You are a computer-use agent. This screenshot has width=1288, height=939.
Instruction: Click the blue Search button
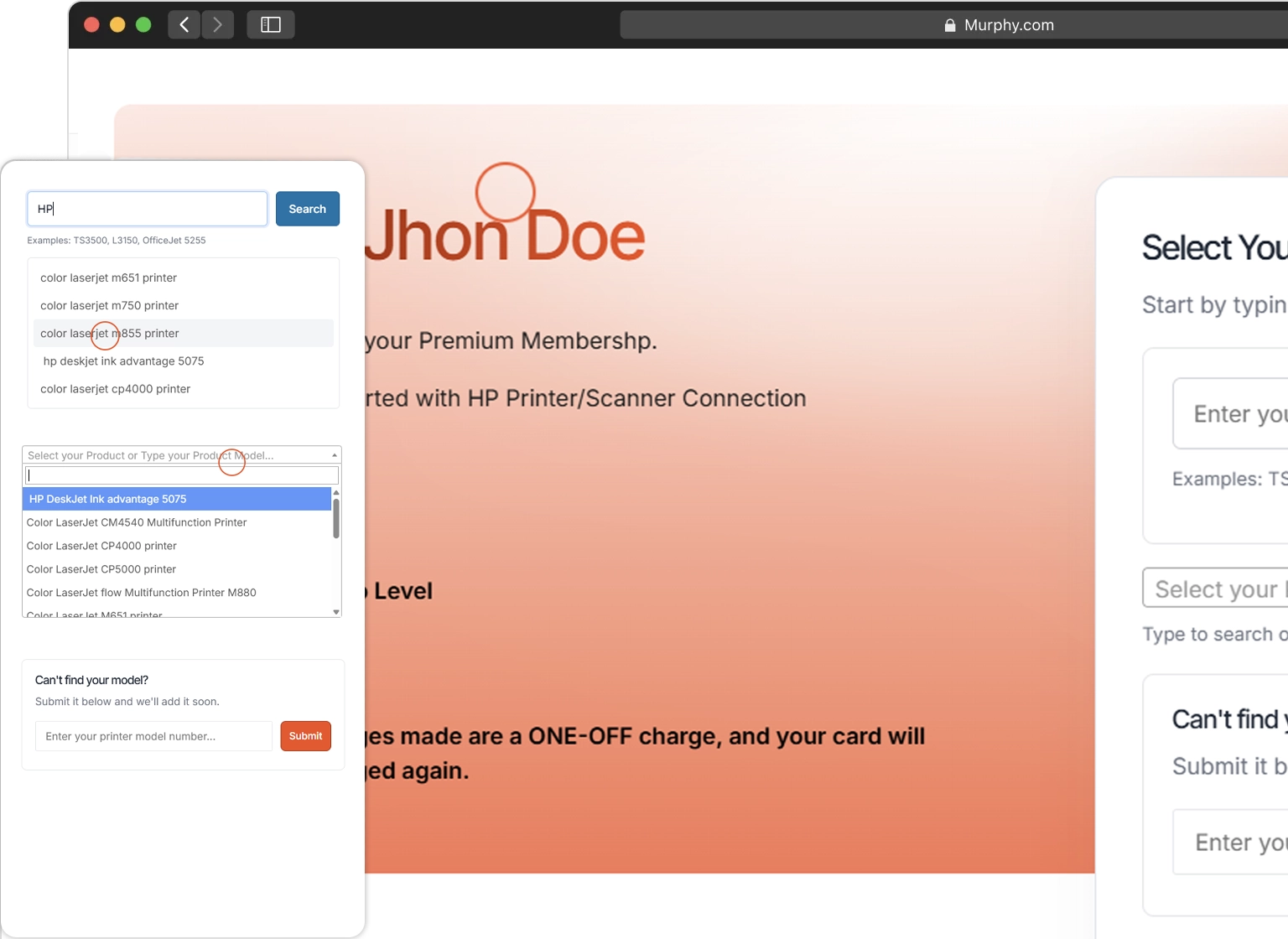307,209
